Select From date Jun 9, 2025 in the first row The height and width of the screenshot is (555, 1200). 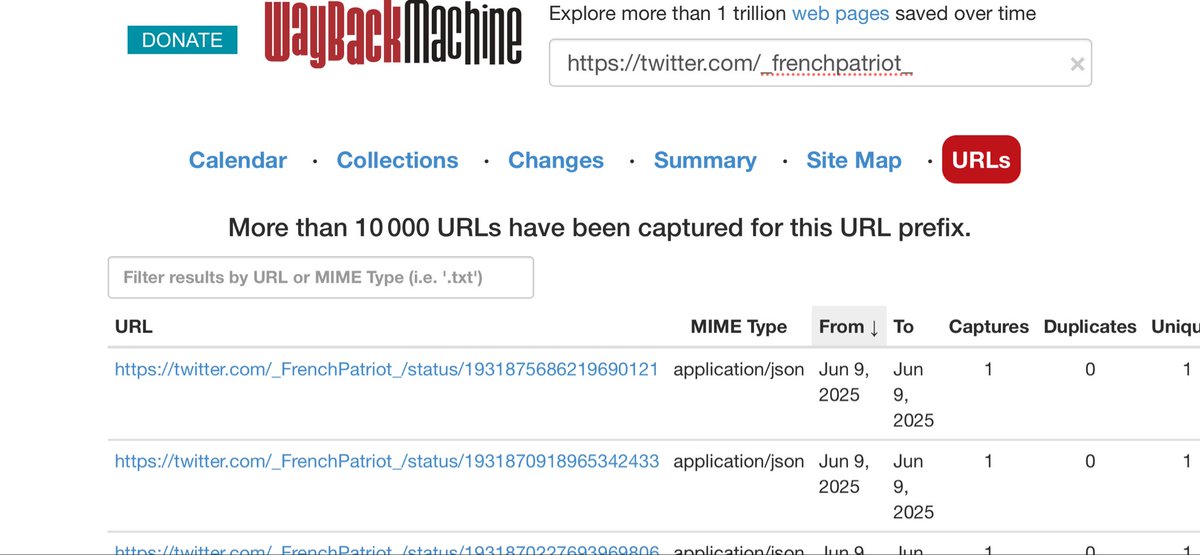(844, 382)
